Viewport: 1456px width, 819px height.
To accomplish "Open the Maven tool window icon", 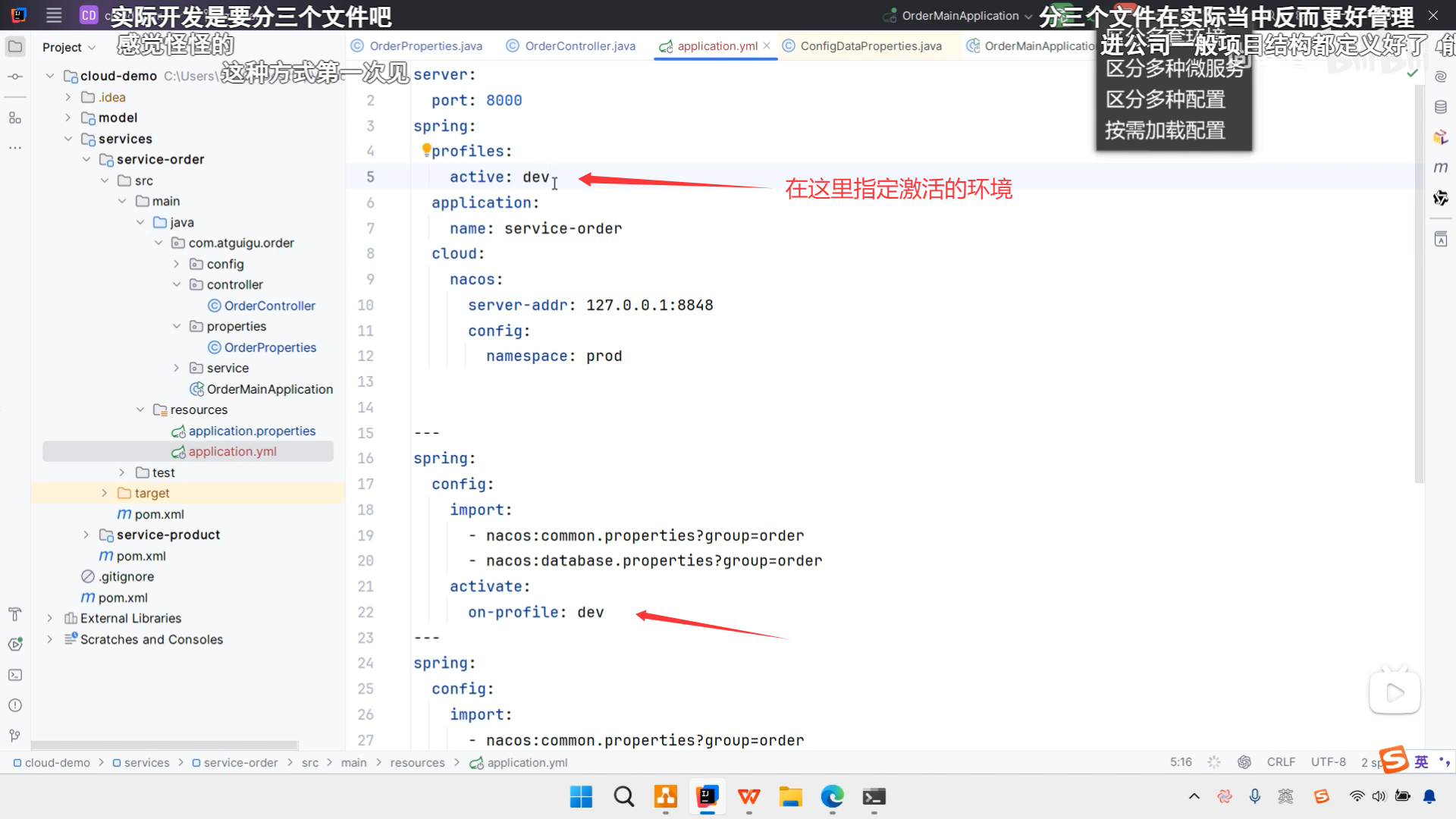I will coord(1441,167).
